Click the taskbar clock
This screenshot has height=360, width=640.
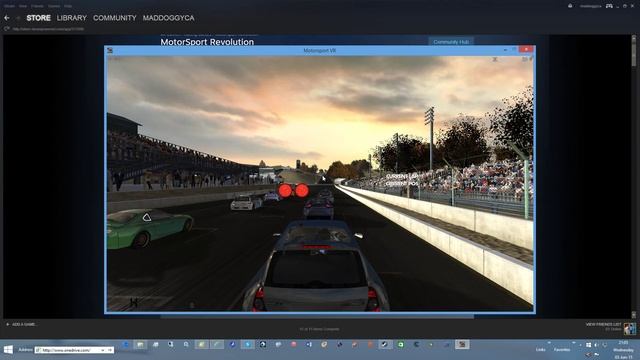[x=623, y=350]
